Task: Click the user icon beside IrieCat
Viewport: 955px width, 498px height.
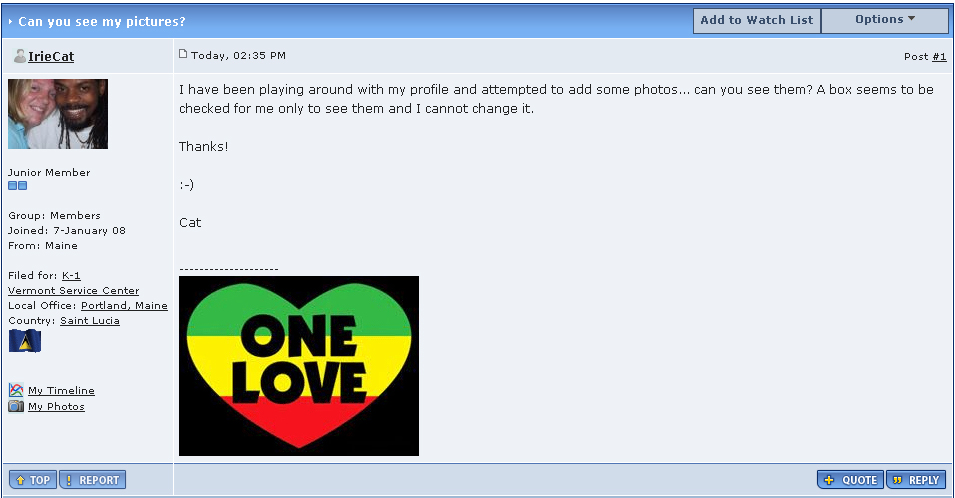Action: 19,56
